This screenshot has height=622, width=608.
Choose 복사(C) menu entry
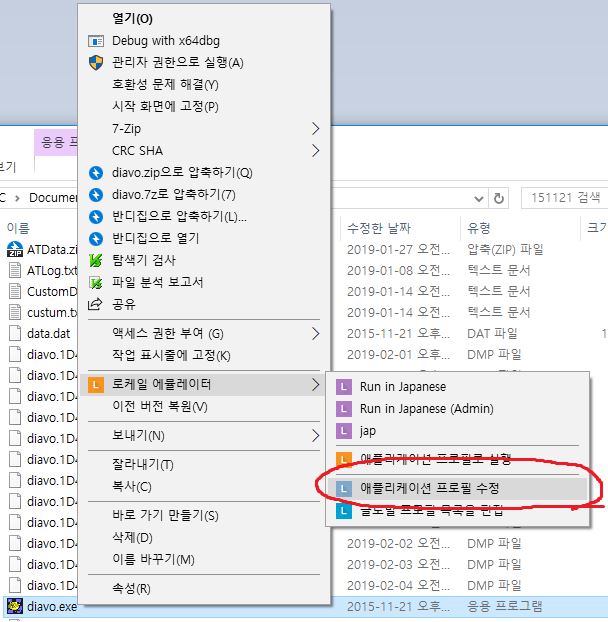[205, 487]
